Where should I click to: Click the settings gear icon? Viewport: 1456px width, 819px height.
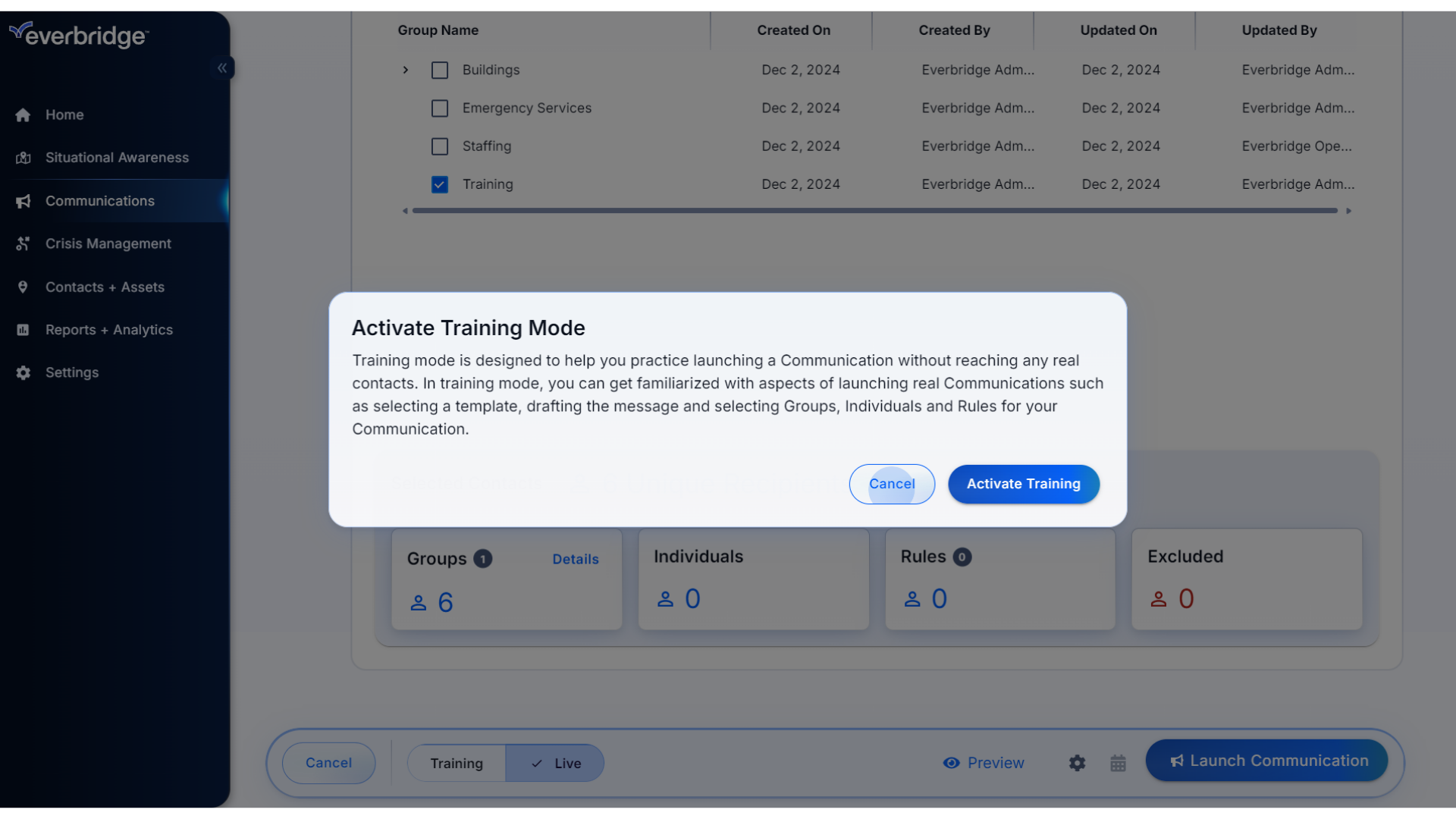coord(1077,762)
